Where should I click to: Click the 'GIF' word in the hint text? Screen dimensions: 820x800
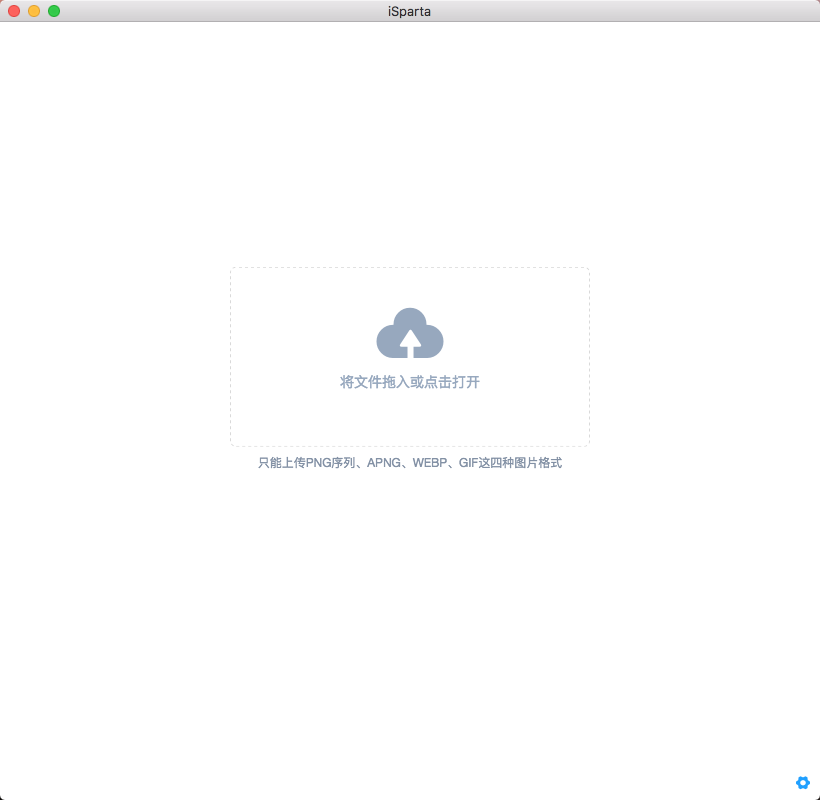click(x=470, y=462)
